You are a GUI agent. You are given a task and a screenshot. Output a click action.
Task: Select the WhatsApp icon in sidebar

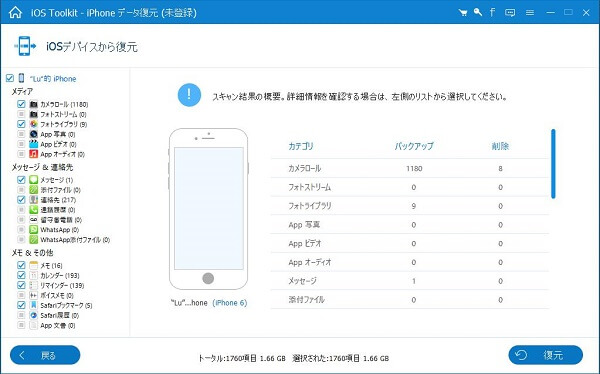34,229
